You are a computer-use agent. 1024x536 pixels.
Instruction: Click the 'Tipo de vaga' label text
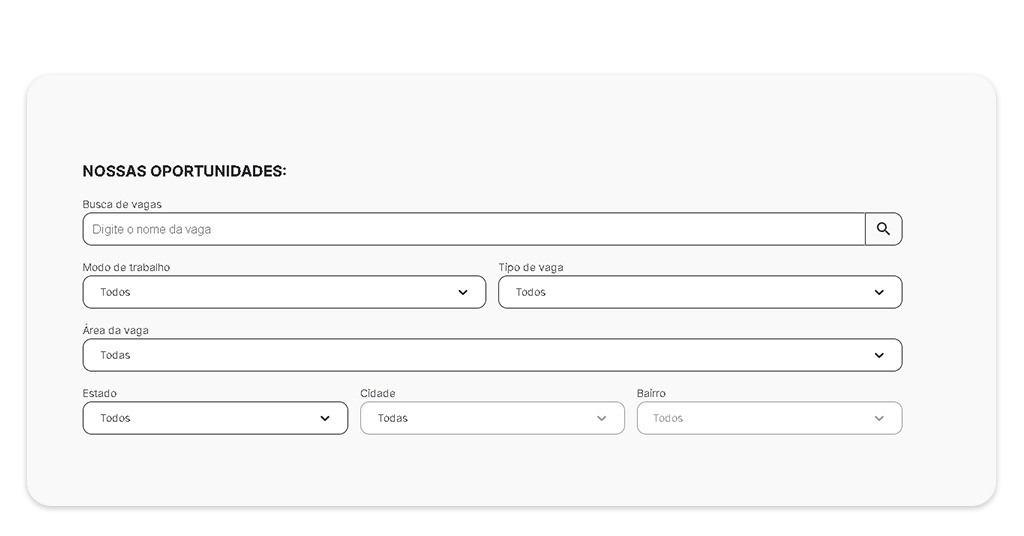tap(531, 267)
